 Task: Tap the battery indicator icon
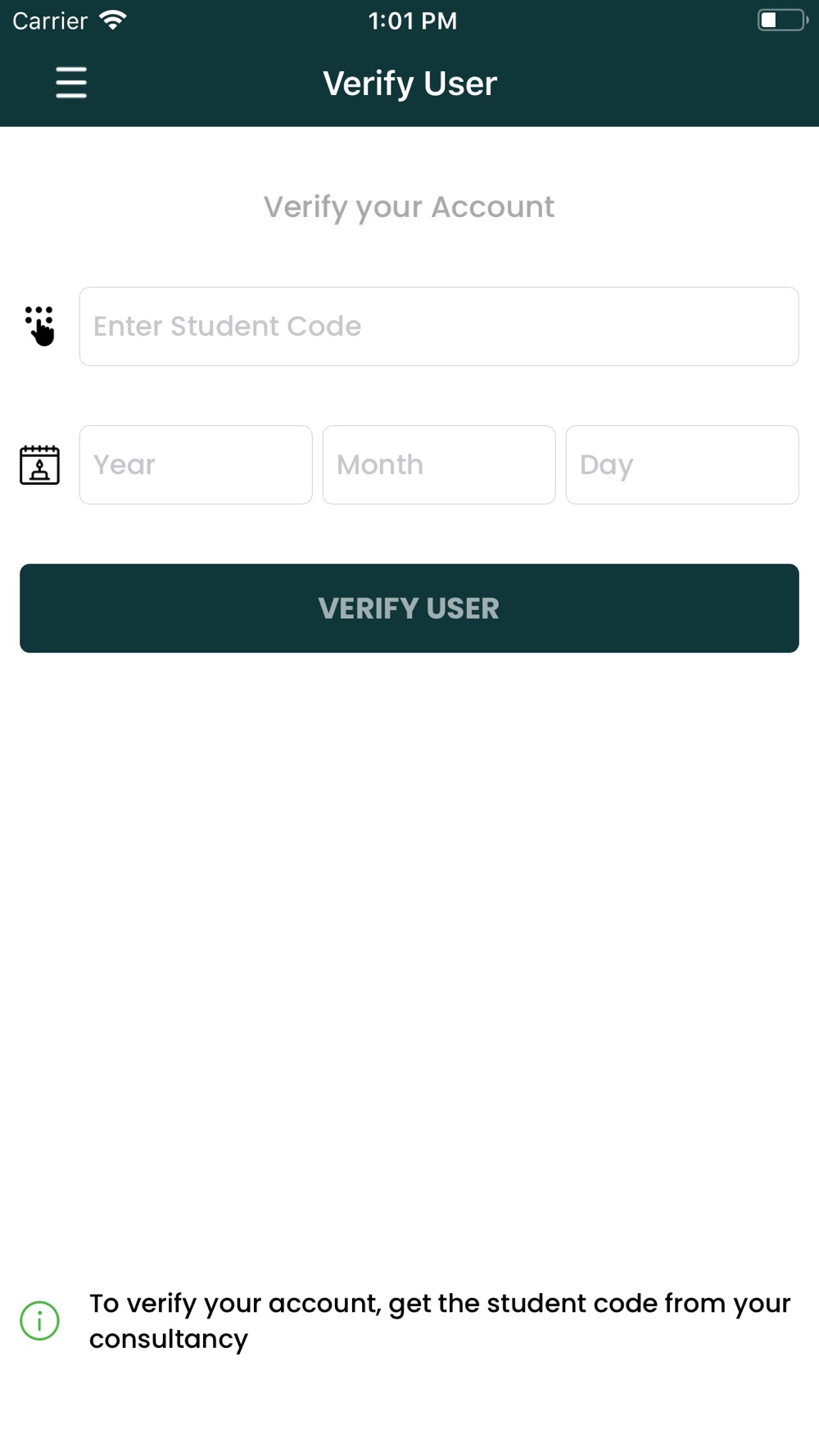click(782, 20)
